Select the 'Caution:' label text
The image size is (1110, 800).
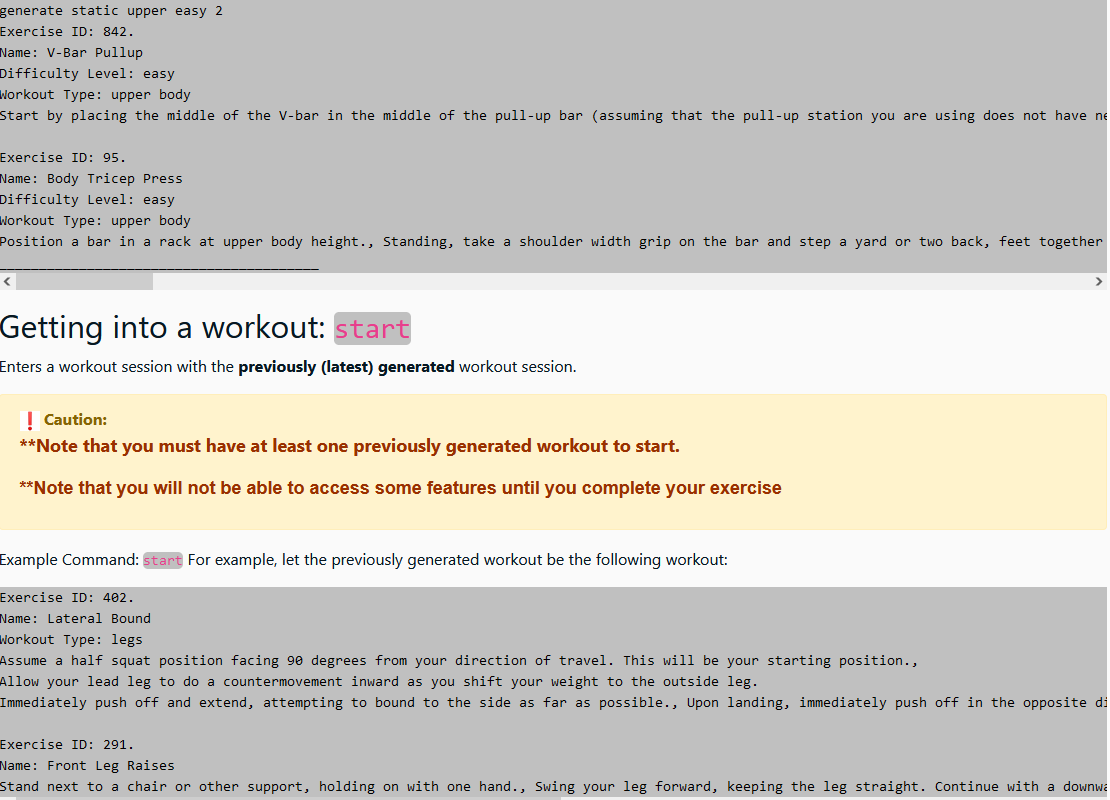[x=75, y=420]
